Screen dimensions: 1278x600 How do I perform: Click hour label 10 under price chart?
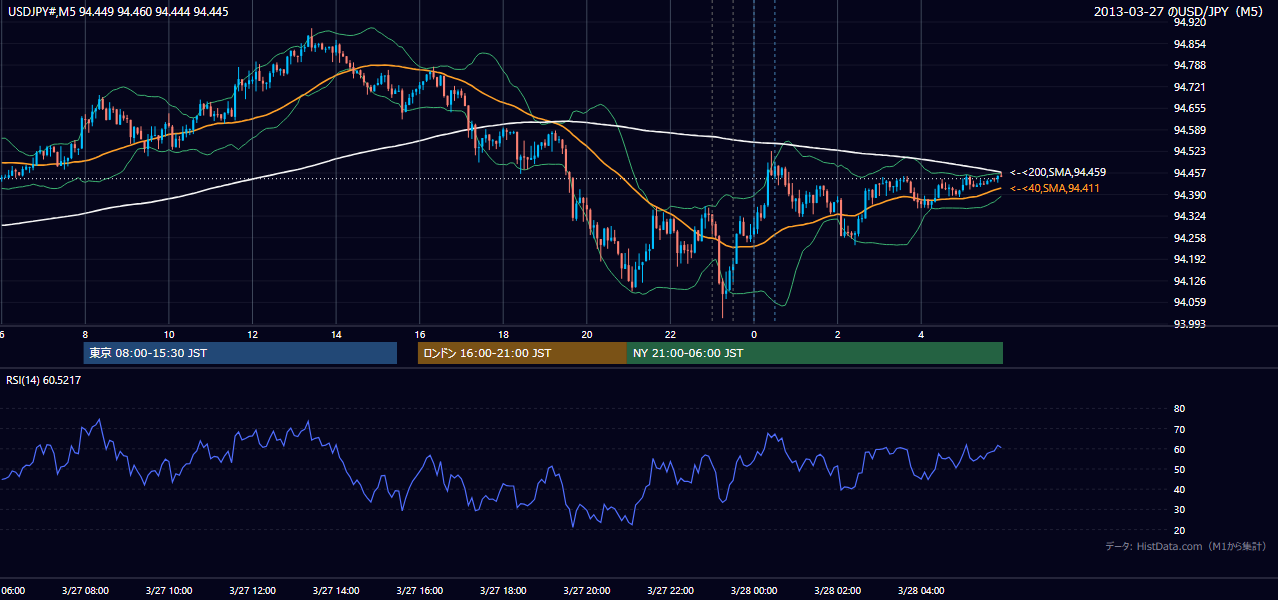(x=169, y=334)
